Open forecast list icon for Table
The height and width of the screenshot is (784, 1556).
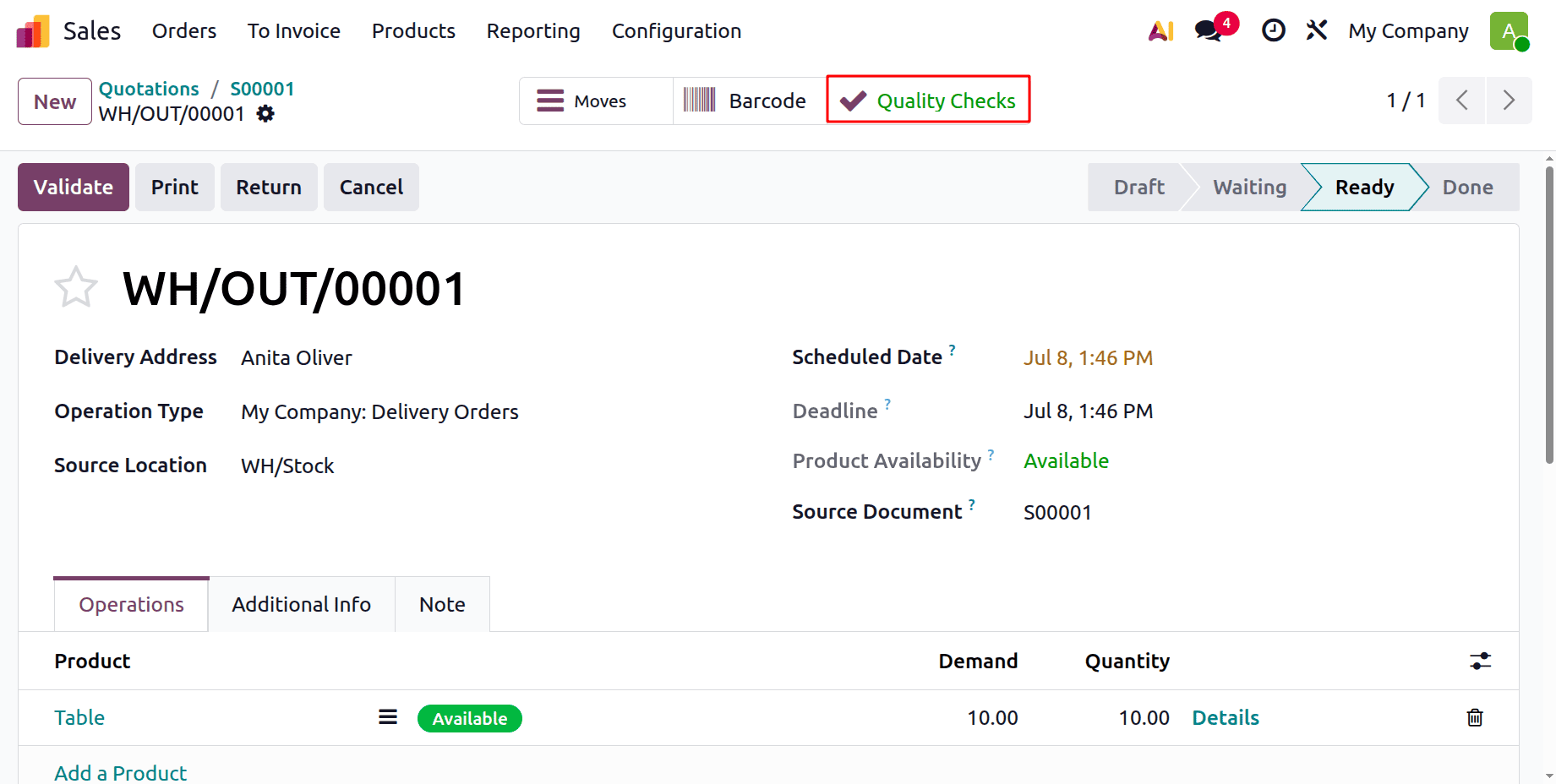click(x=388, y=717)
